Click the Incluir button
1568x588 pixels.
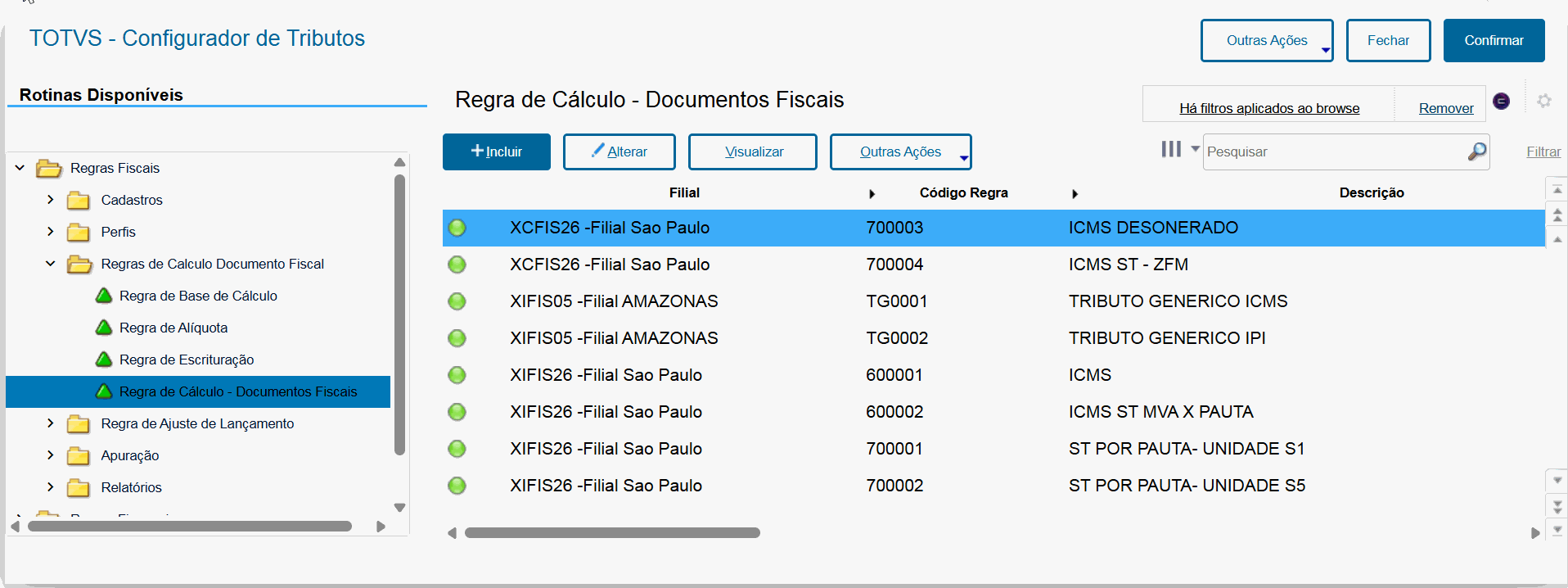tap(496, 152)
